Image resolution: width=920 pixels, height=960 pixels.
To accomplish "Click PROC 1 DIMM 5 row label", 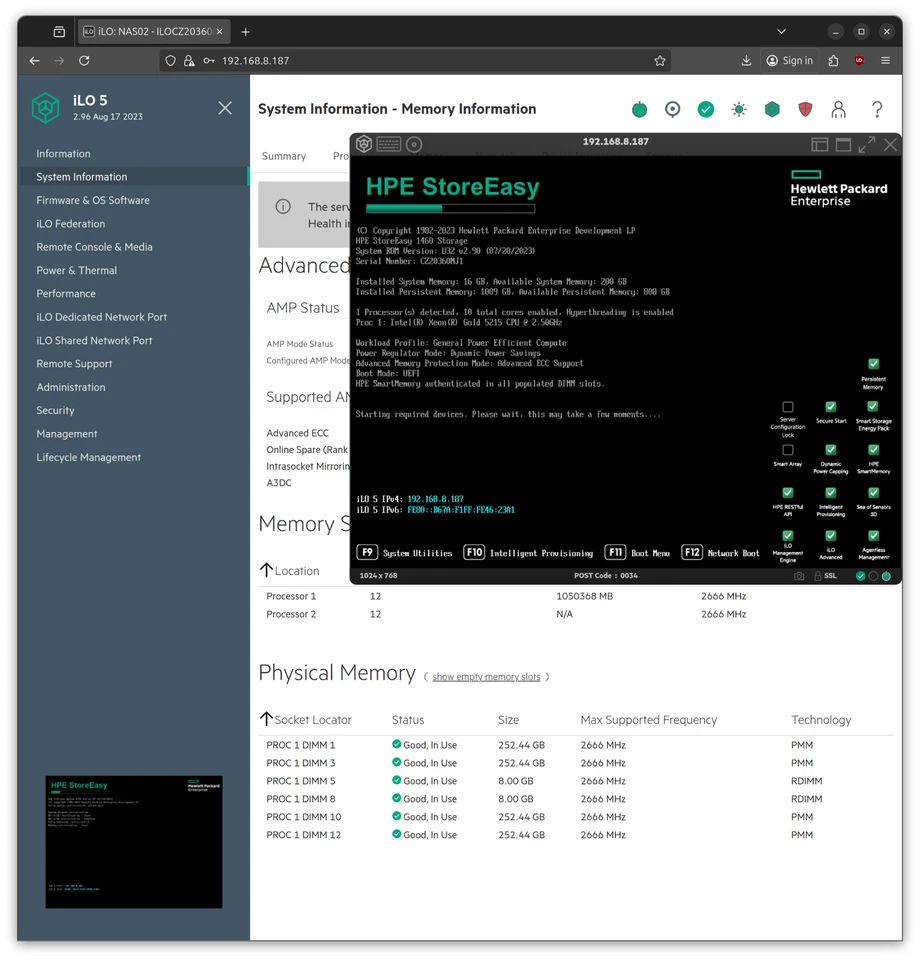I will click(301, 781).
